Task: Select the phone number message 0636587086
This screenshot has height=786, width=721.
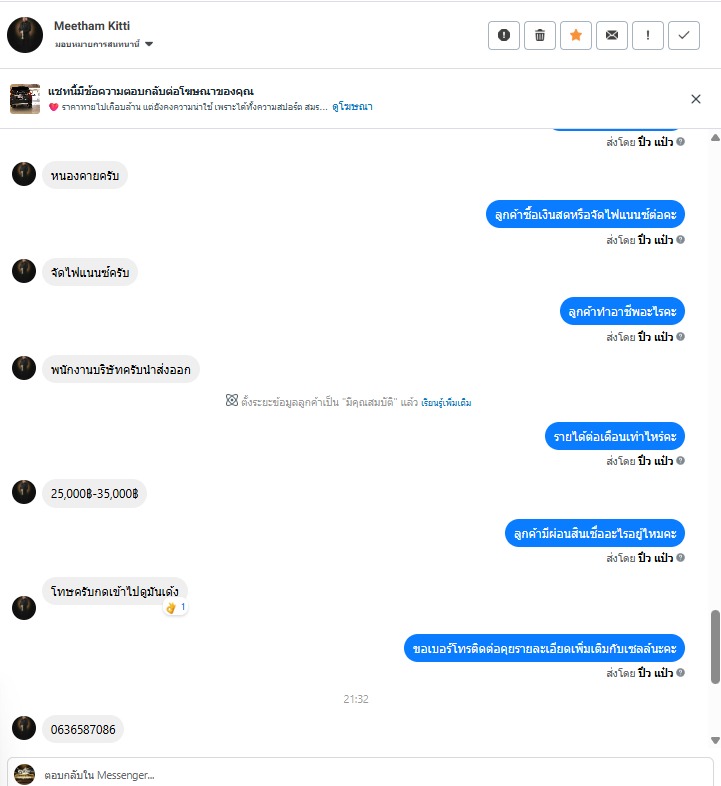Action: (83, 729)
